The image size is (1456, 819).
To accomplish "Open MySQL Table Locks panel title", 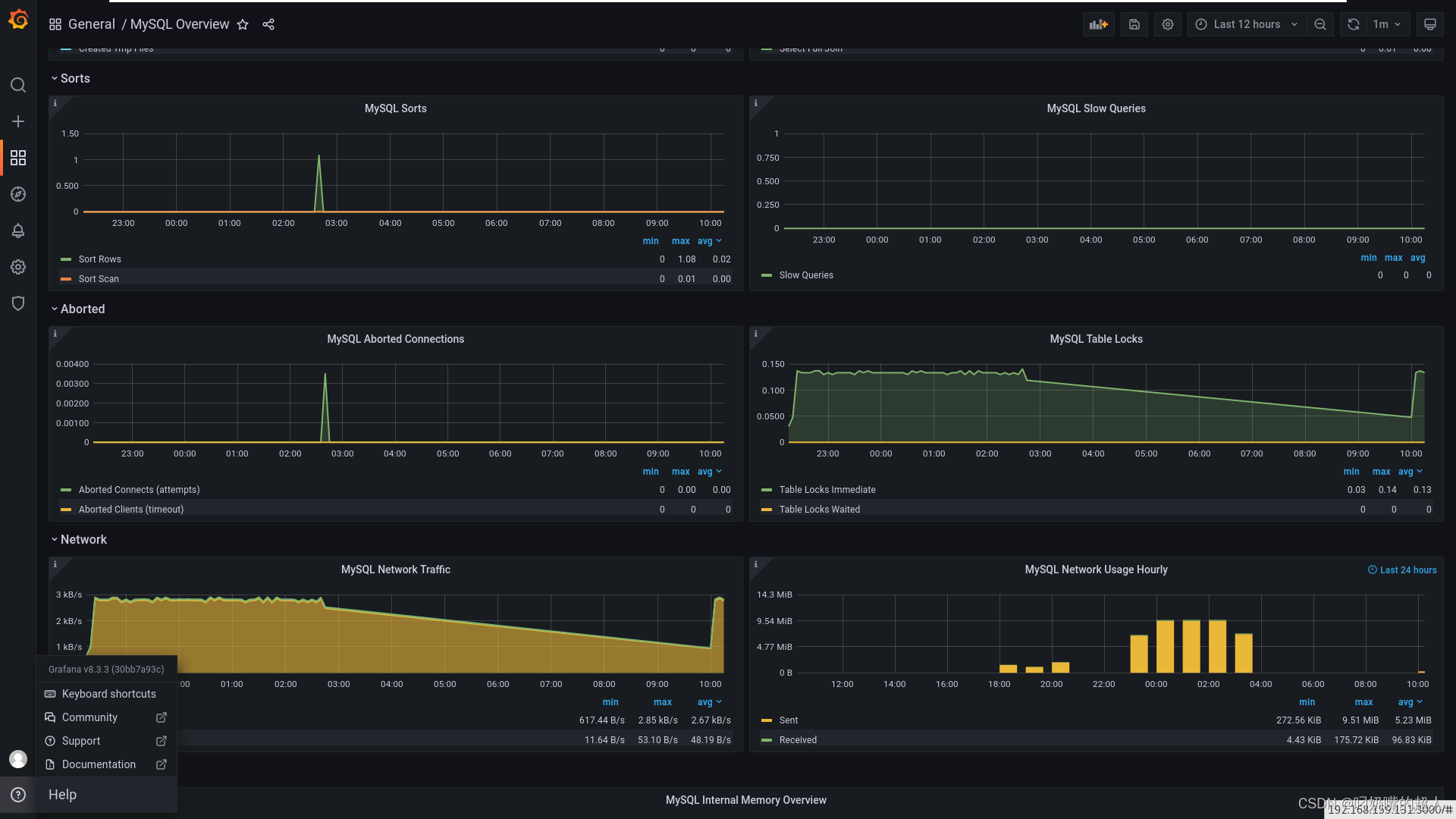I will (x=1096, y=339).
